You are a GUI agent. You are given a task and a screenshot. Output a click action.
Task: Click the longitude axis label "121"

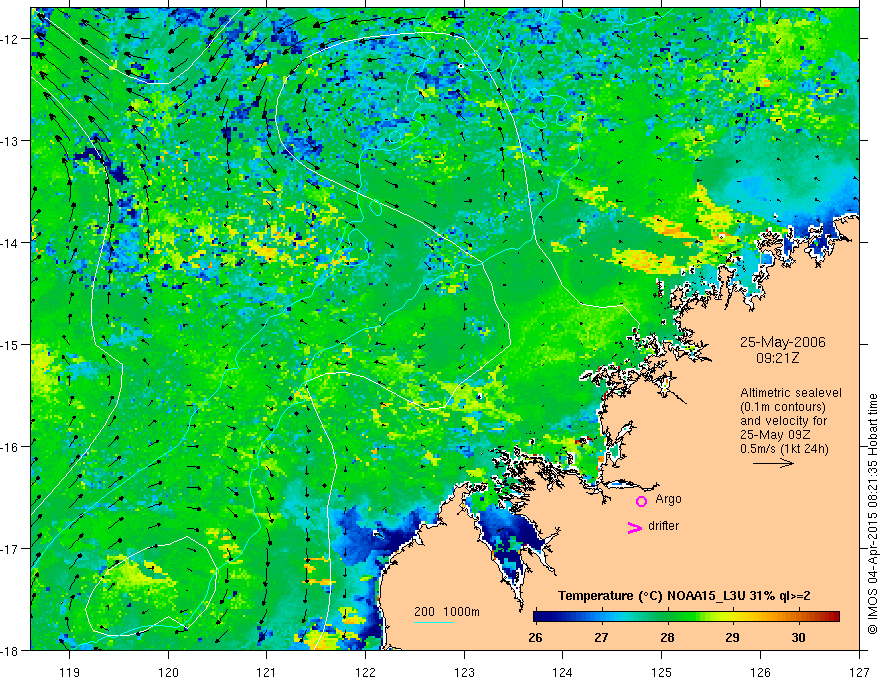click(x=267, y=672)
